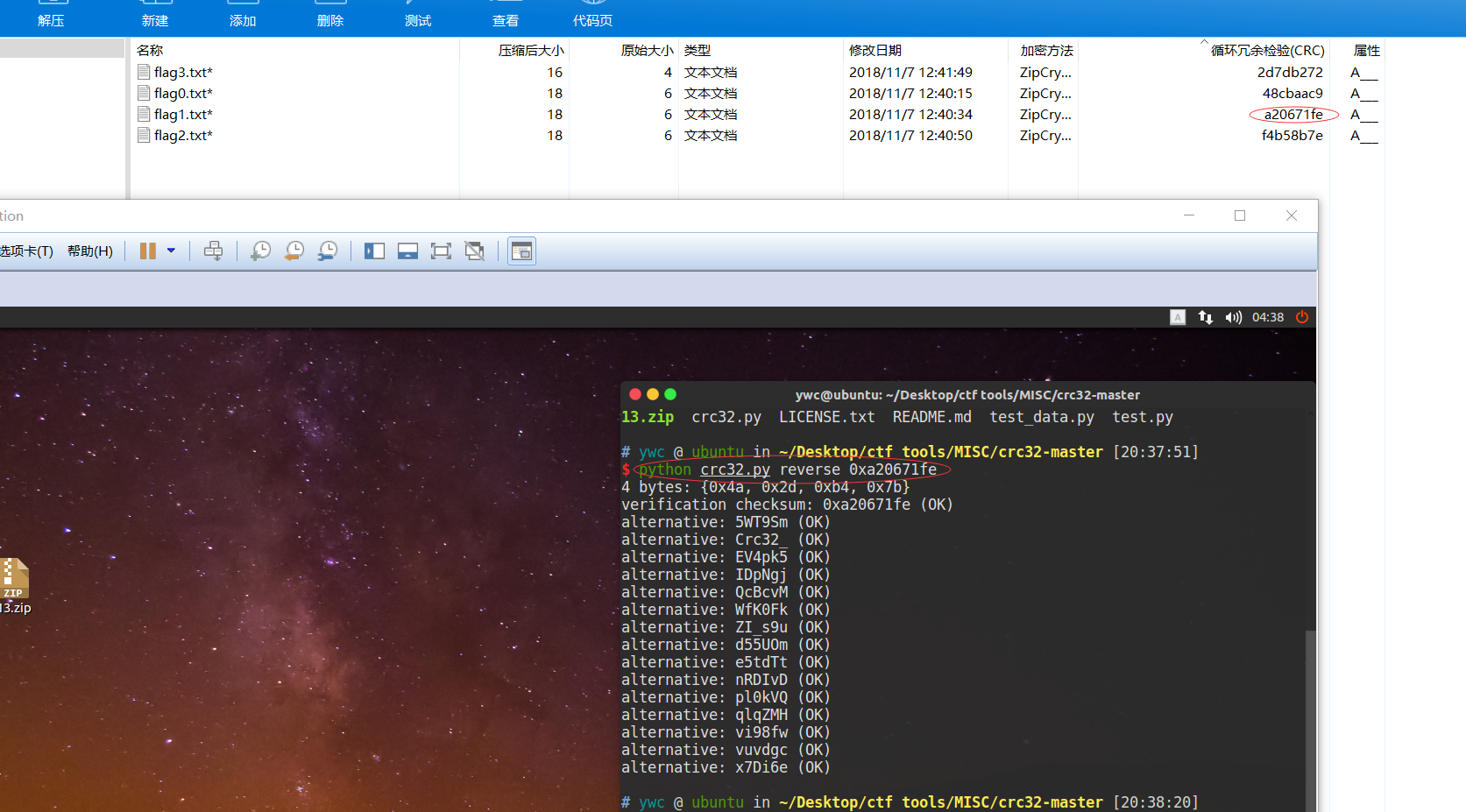Take a snapshot using the clock-plus icon
The height and width of the screenshot is (812, 1466).
(260, 251)
